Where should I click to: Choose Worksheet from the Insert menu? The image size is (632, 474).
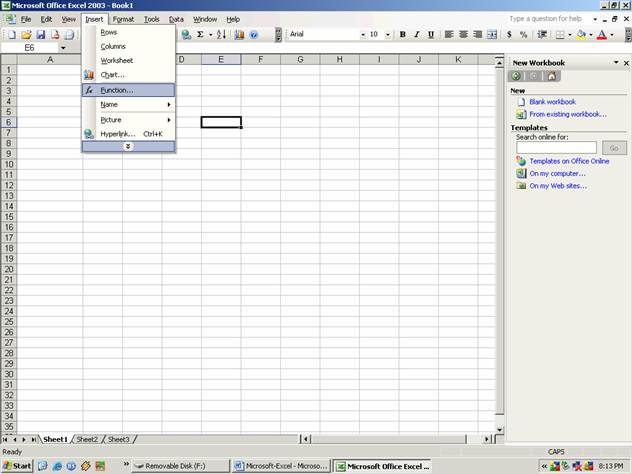pyautogui.click(x=128, y=60)
